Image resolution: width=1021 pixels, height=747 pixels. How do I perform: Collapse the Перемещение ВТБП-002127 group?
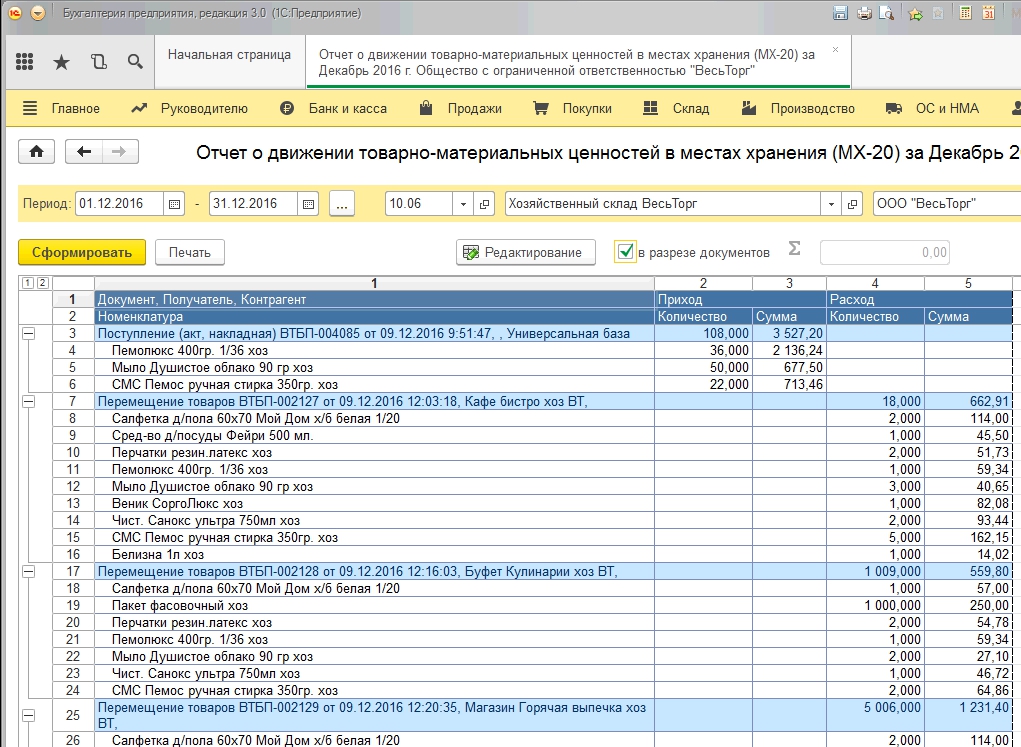(x=28, y=401)
